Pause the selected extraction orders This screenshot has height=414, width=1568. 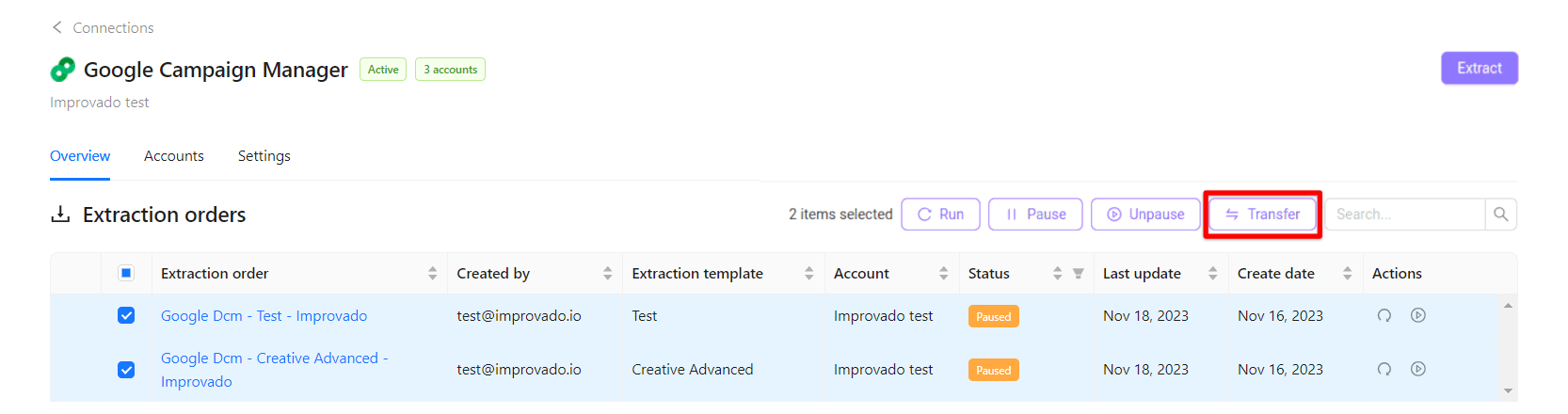(1035, 215)
